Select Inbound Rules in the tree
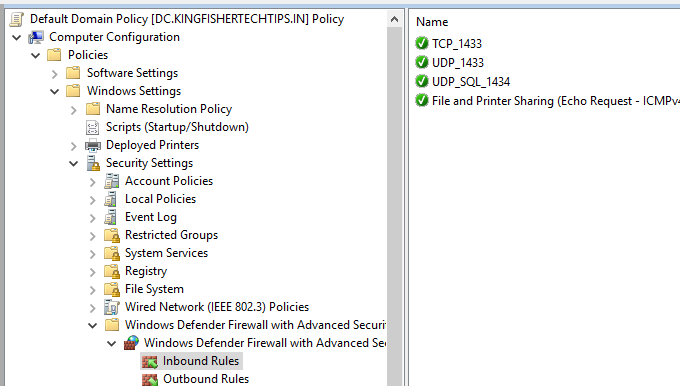The width and height of the screenshot is (680, 386). pos(201,361)
